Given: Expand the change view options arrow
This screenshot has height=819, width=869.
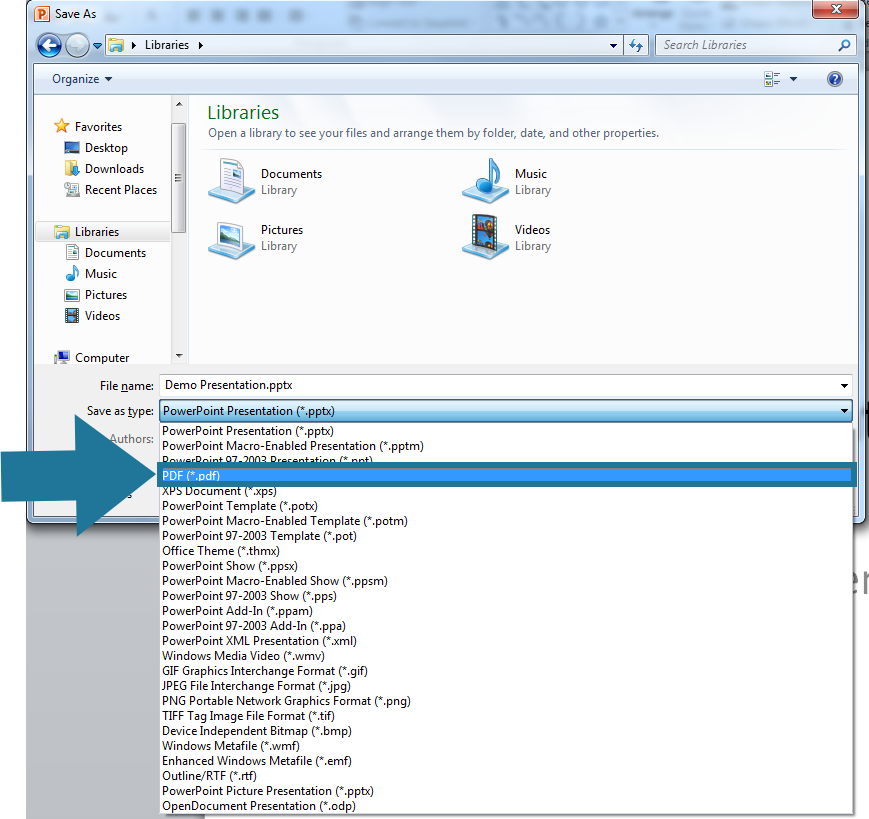Looking at the screenshot, I should [794, 79].
